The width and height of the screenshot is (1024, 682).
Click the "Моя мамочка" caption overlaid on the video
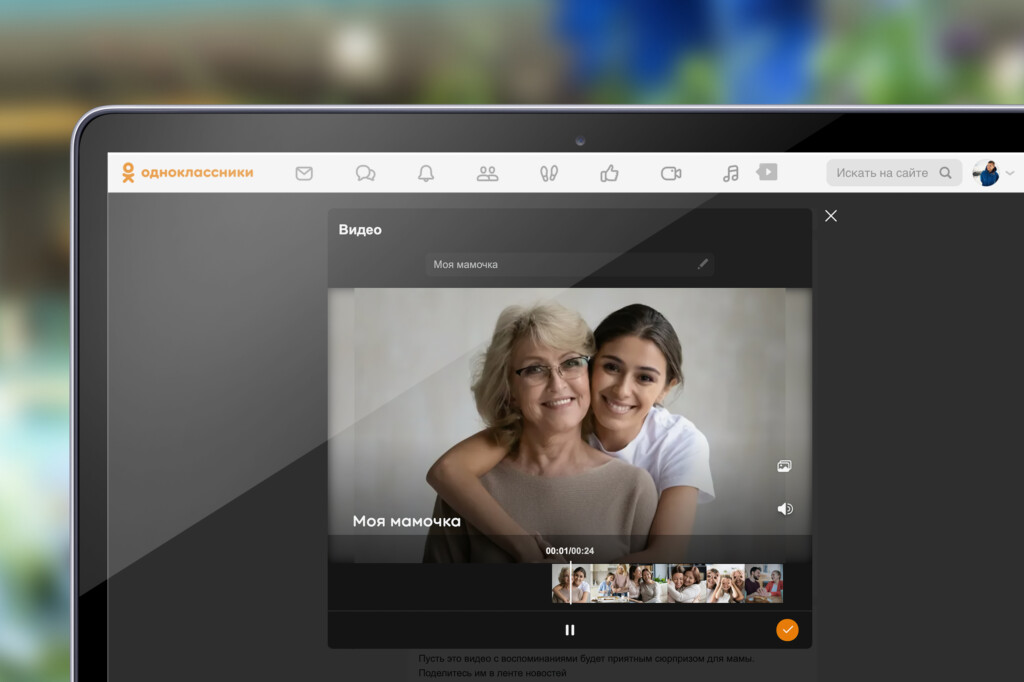click(406, 521)
